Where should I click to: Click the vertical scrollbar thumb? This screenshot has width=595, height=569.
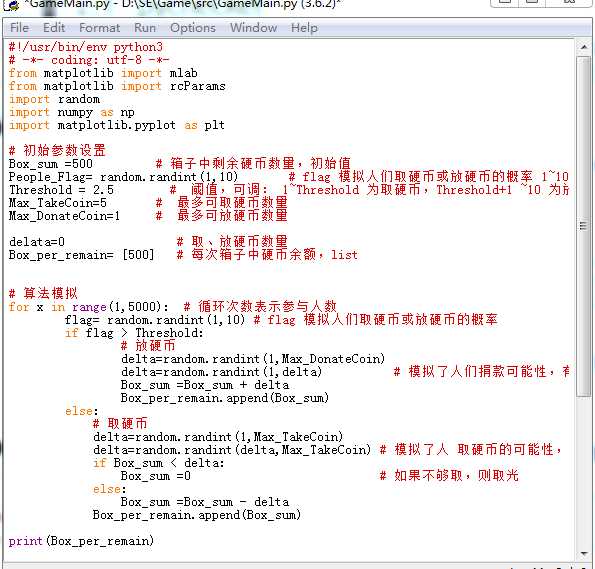(x=584, y=226)
